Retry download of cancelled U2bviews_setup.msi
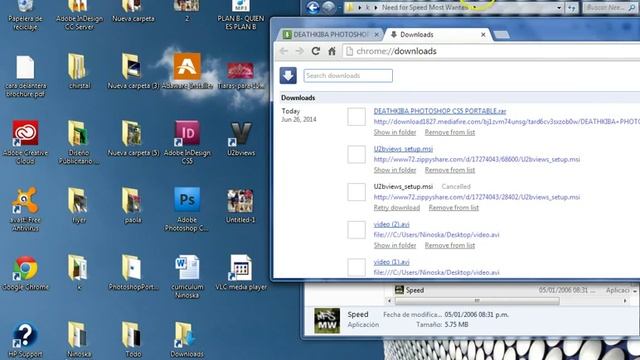Screen dimensions: 640x360 [x=397, y=208]
